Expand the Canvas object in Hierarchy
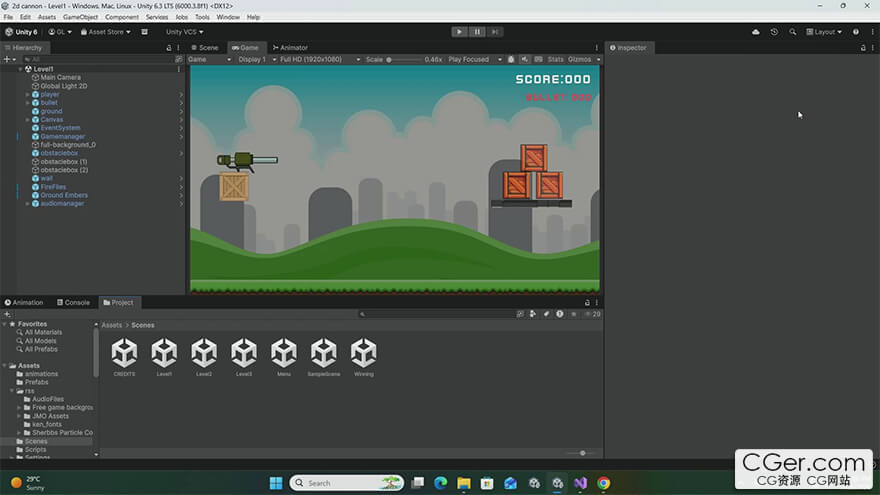 click(28, 120)
